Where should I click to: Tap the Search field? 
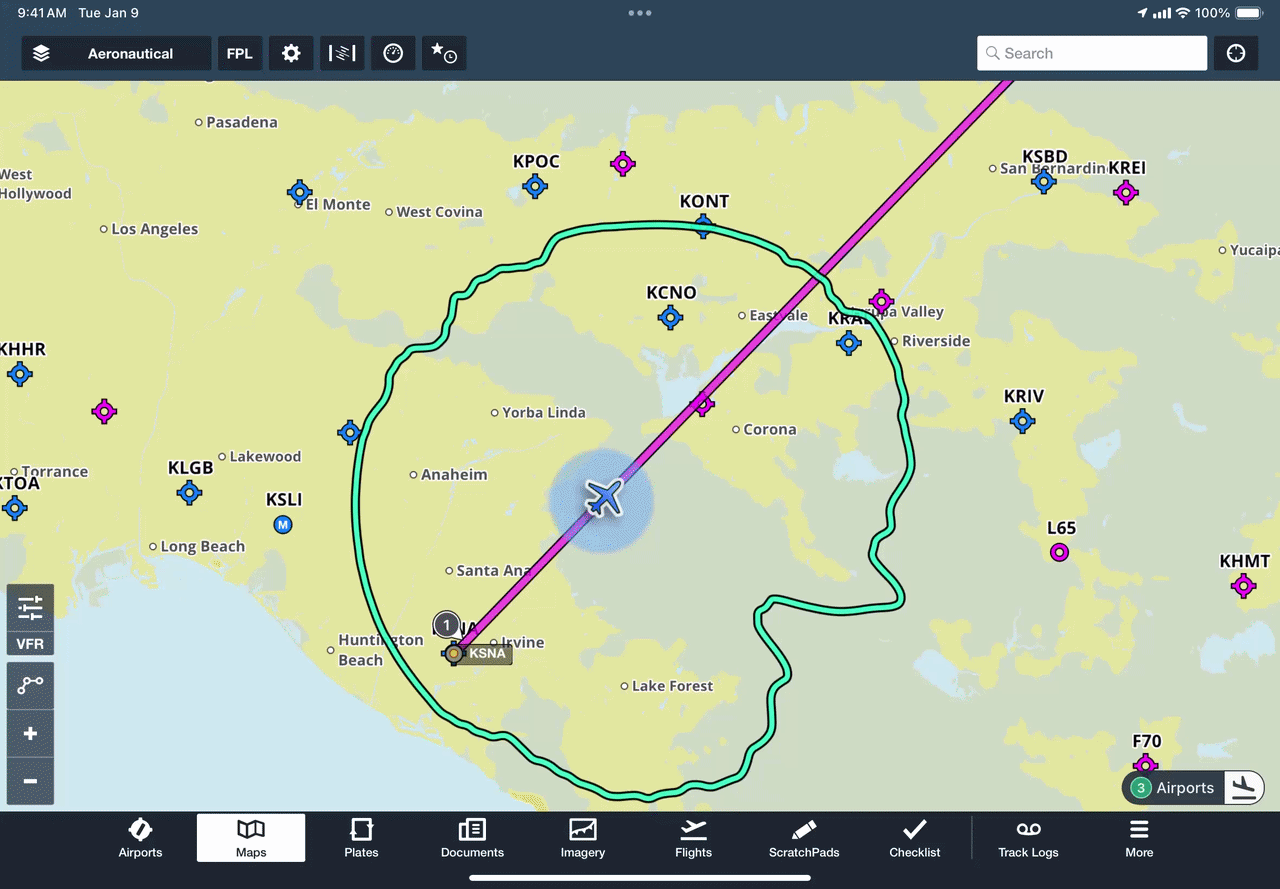[x=1092, y=54]
